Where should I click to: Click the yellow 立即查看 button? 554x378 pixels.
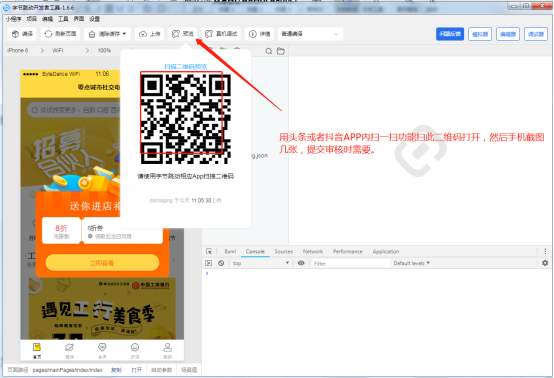102,263
